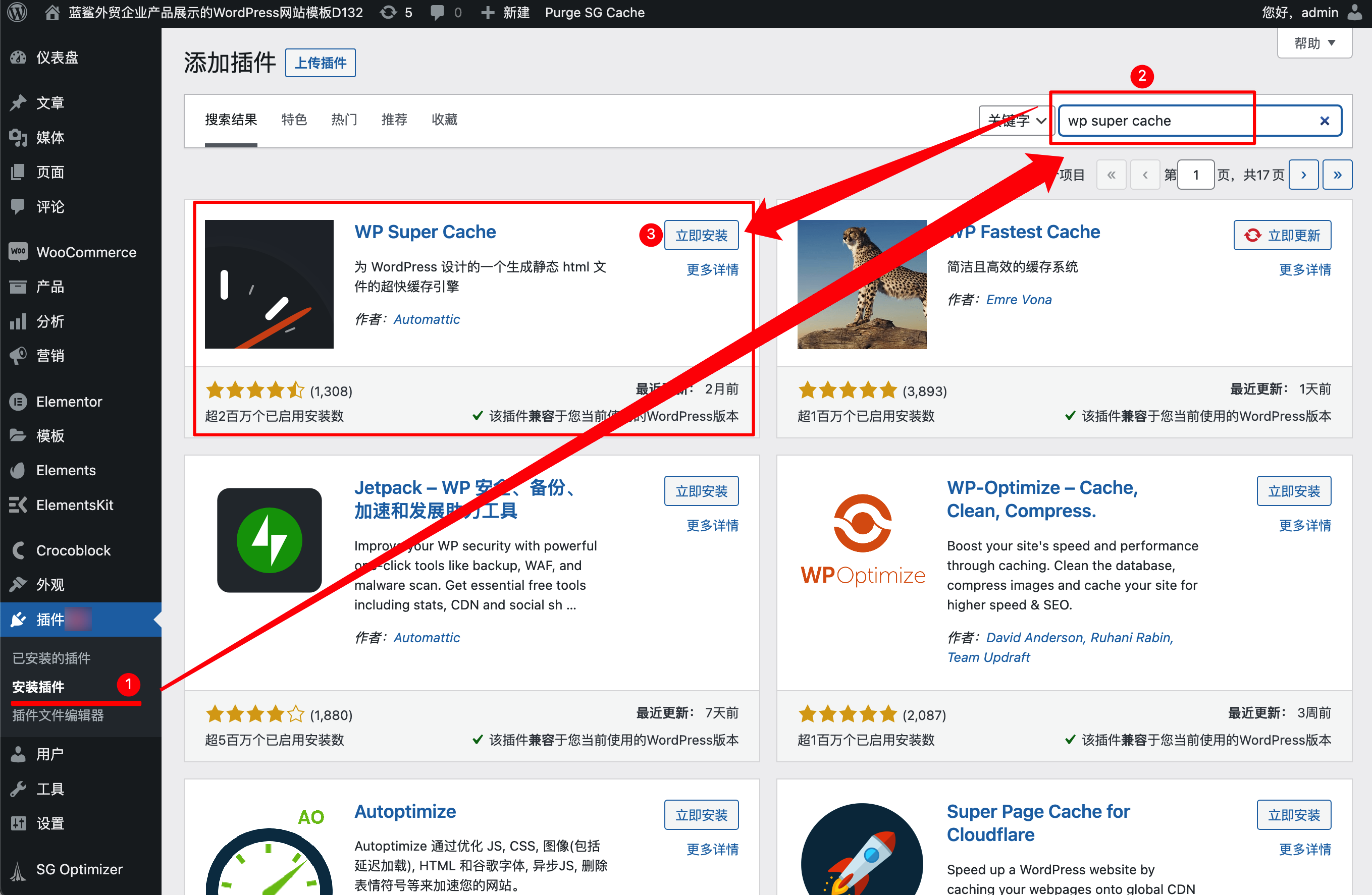The image size is (1372, 895).
Task: Install Super Page Cache for Cloudflare
Action: pyautogui.click(x=1294, y=815)
